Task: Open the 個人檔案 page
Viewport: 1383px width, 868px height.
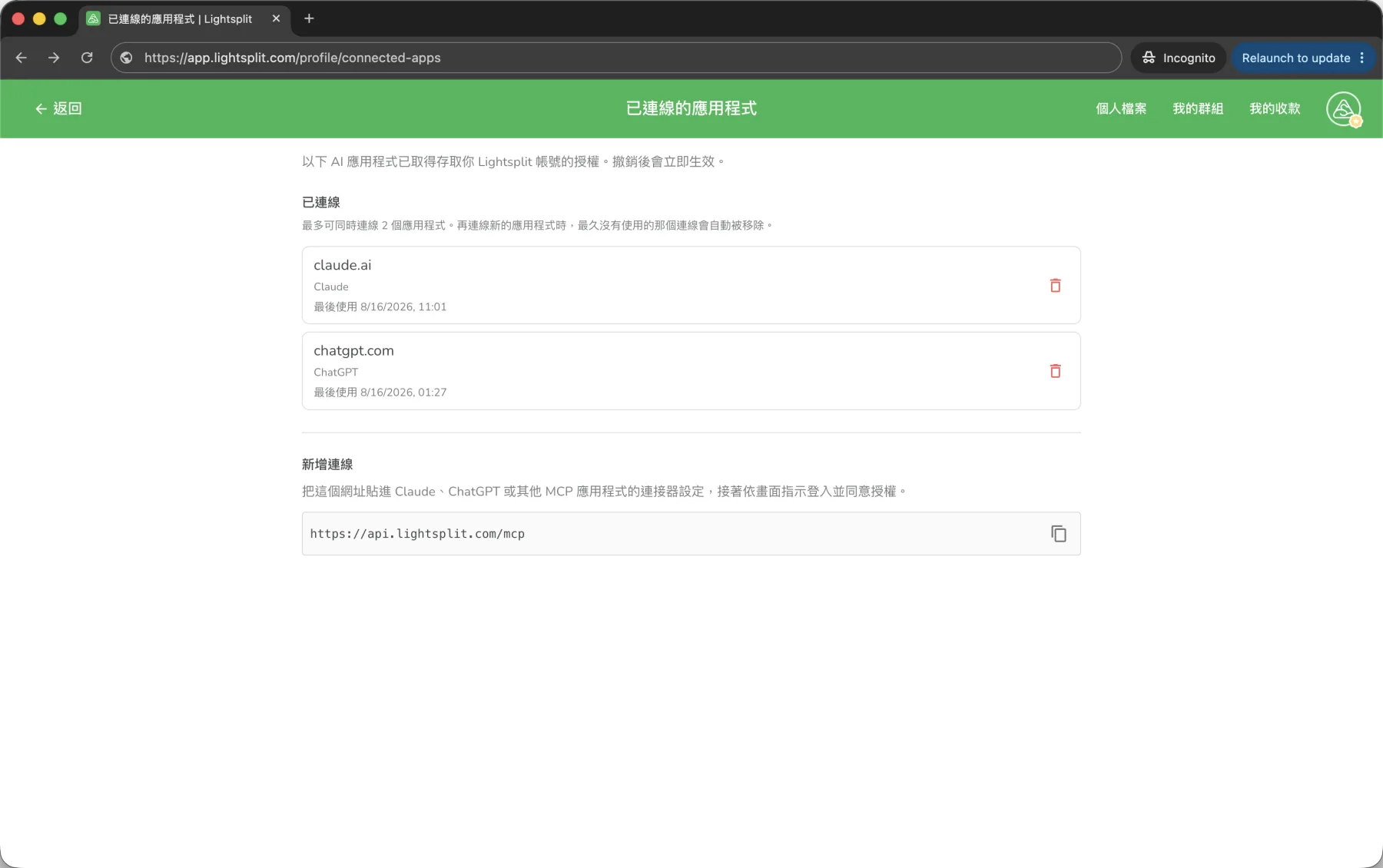Action: coord(1121,109)
